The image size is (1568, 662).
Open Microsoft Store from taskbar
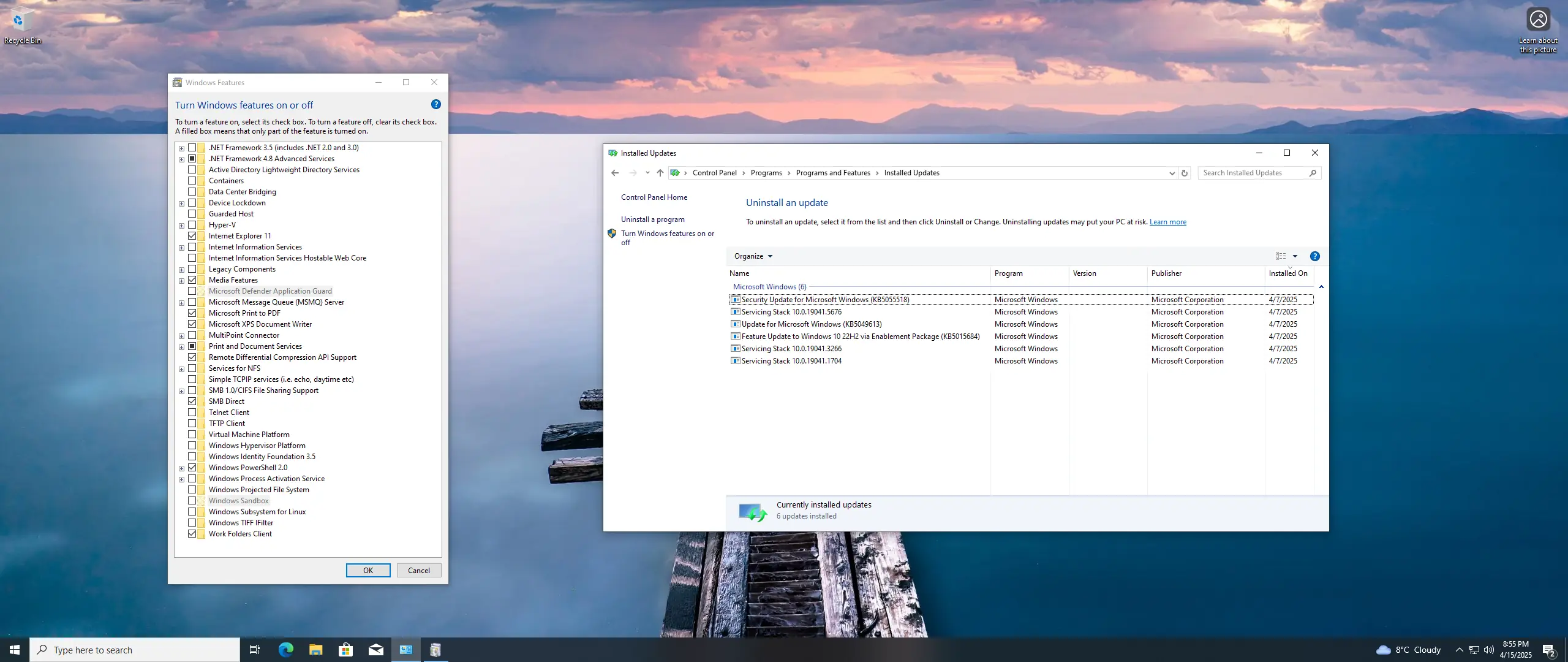coord(345,650)
